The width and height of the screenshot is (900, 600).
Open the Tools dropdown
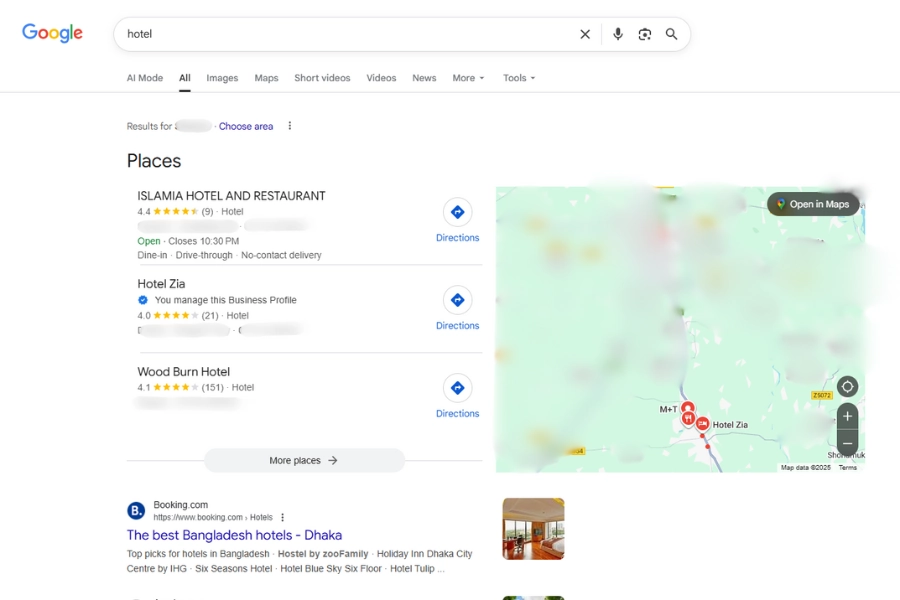pos(518,77)
